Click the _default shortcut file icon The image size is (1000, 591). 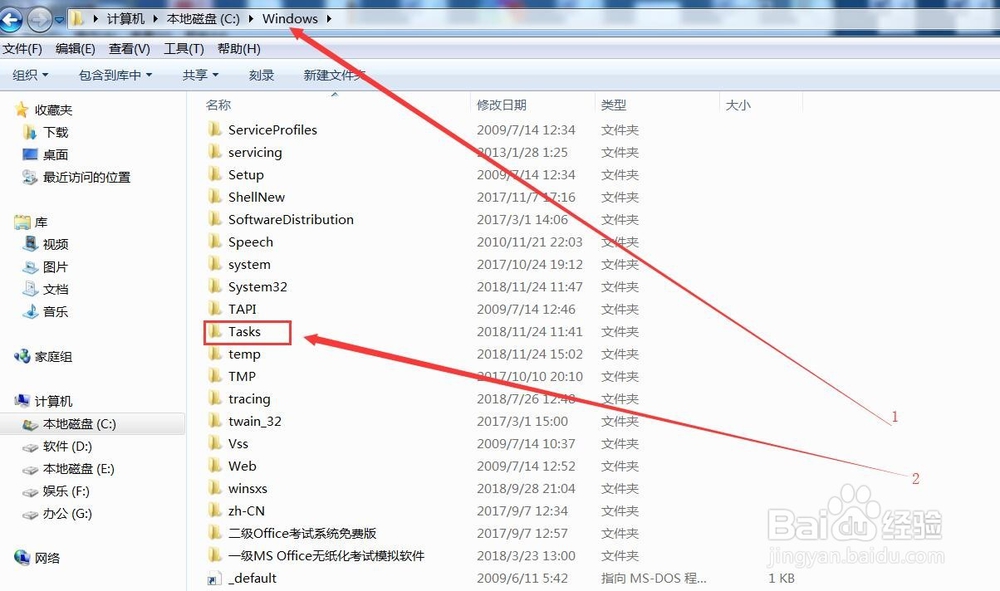214,578
